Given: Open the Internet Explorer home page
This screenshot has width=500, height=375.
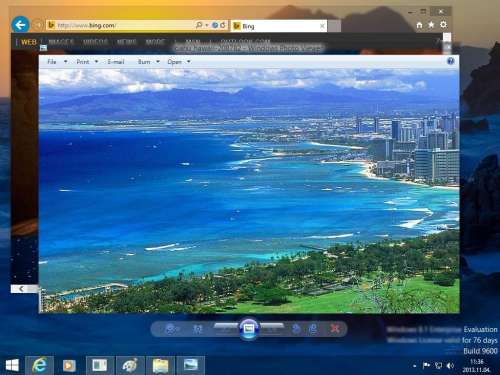Looking at the screenshot, I should pyautogui.click(x=419, y=25).
